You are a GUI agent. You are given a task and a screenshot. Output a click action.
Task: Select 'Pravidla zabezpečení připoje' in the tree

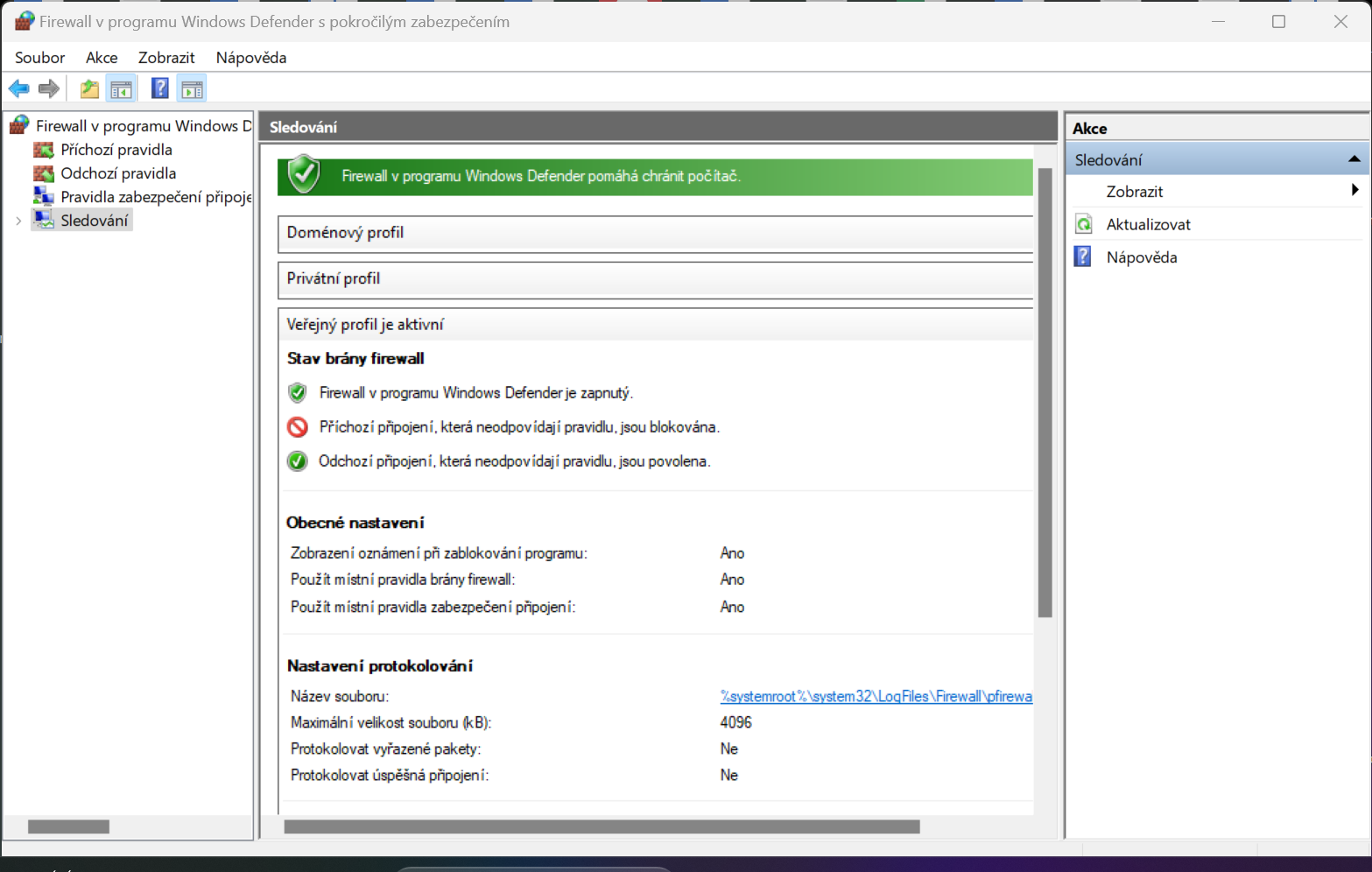156,197
